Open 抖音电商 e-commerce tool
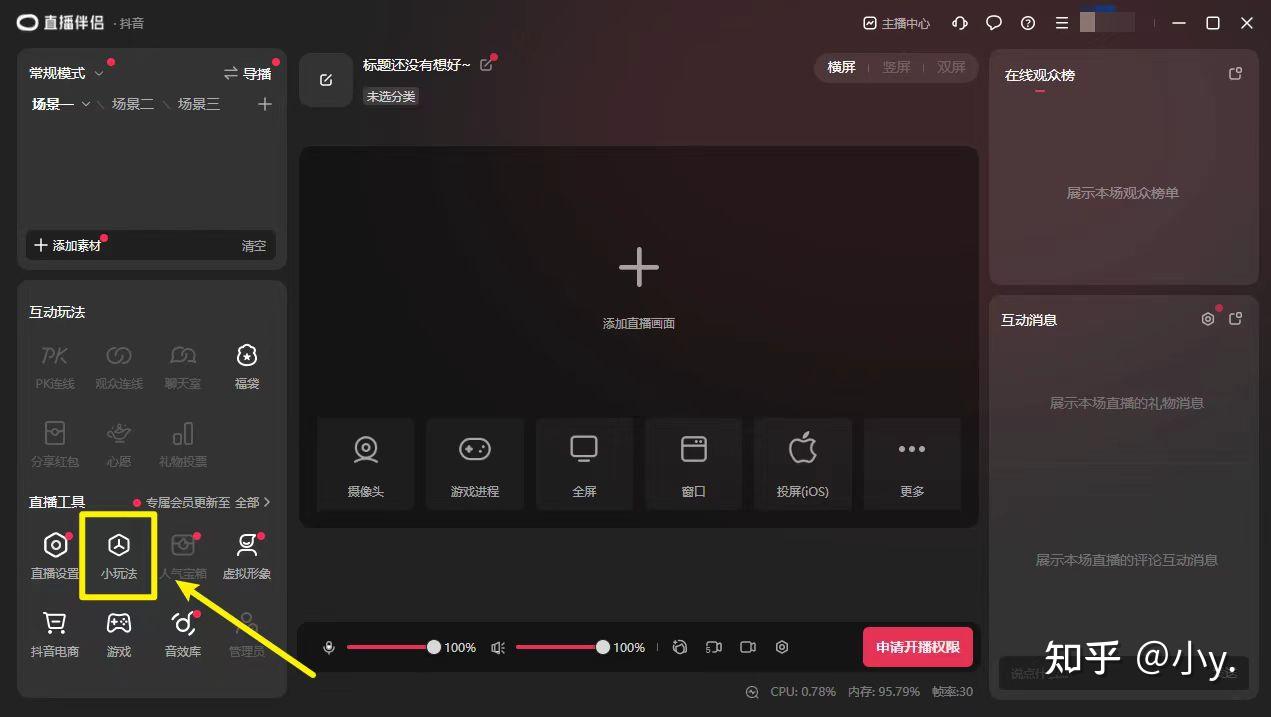This screenshot has width=1271, height=717. coord(54,632)
